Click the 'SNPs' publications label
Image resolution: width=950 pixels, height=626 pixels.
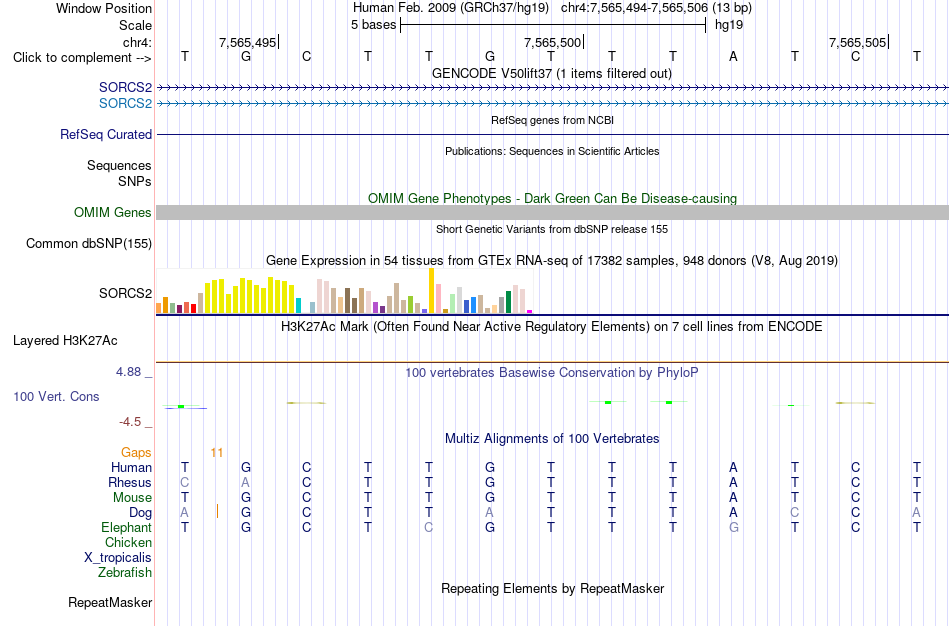click(135, 181)
